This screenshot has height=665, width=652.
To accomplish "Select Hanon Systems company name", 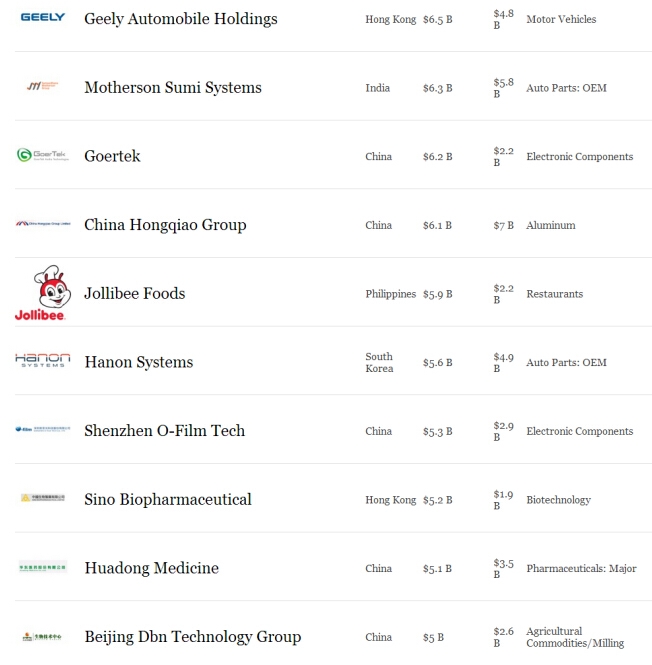I will [138, 362].
